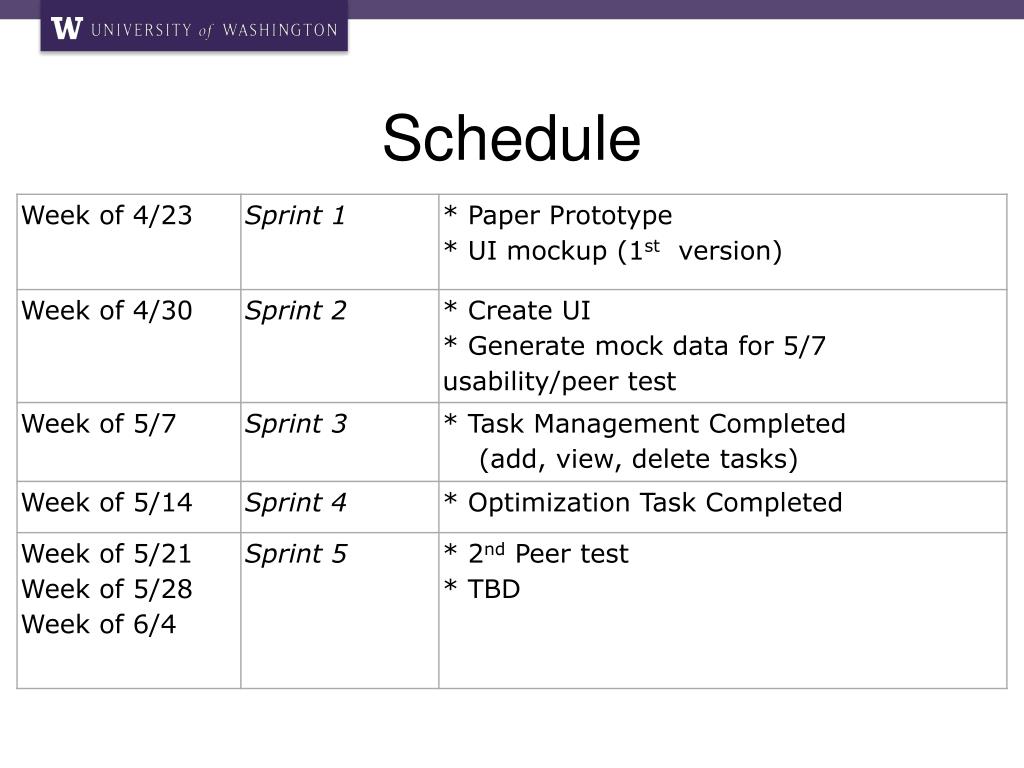Click the Create UI bullet text
This screenshot has width=1024, height=768.
pos(517,311)
